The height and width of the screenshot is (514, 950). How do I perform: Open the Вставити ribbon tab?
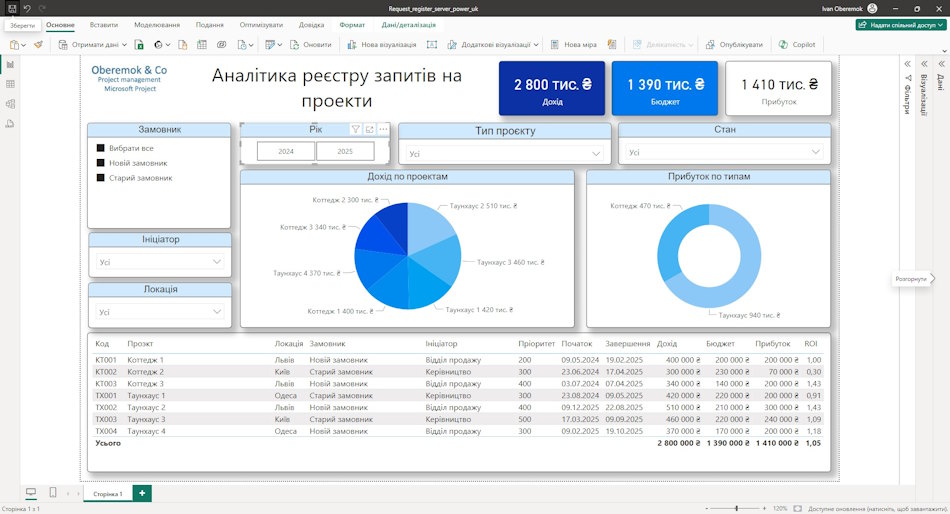104,25
